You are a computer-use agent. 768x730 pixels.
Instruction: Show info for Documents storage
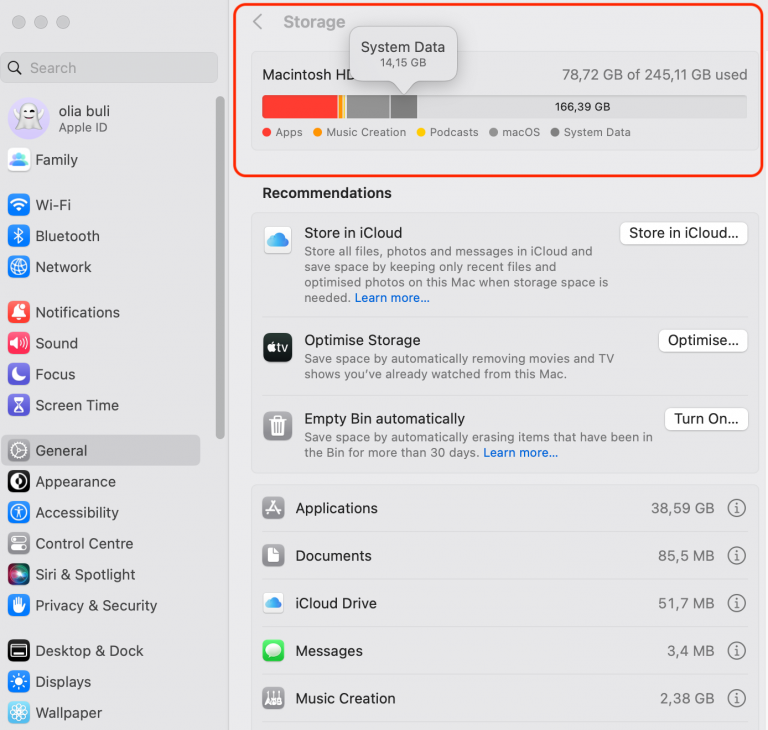736,556
